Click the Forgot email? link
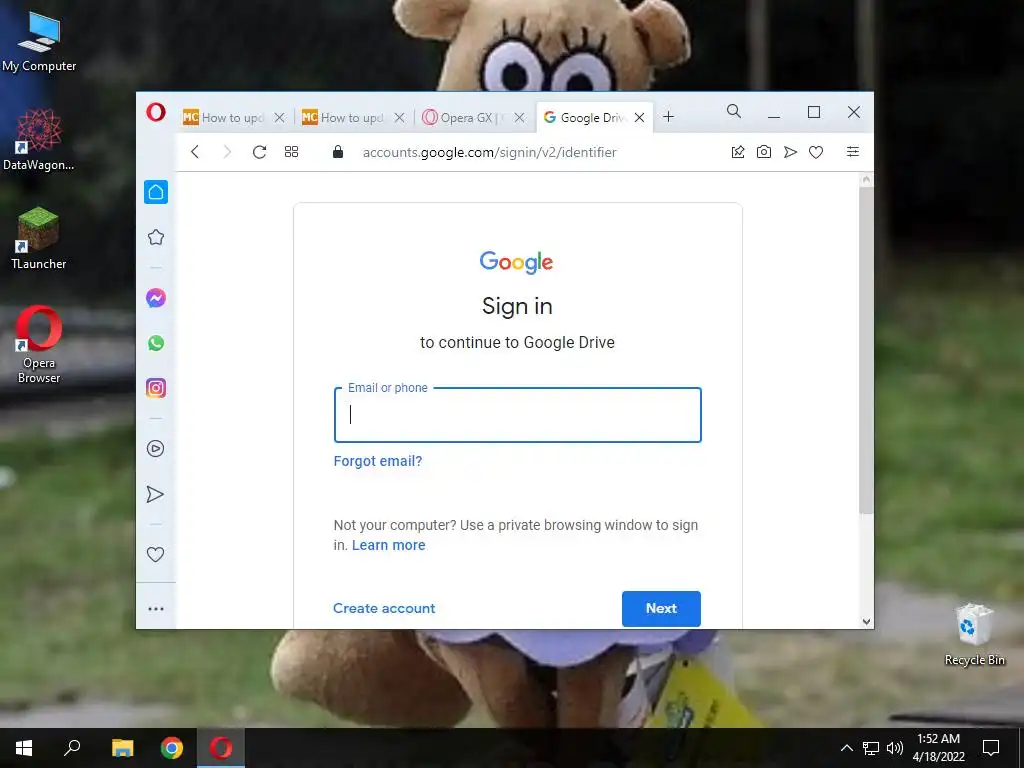 pos(378,461)
